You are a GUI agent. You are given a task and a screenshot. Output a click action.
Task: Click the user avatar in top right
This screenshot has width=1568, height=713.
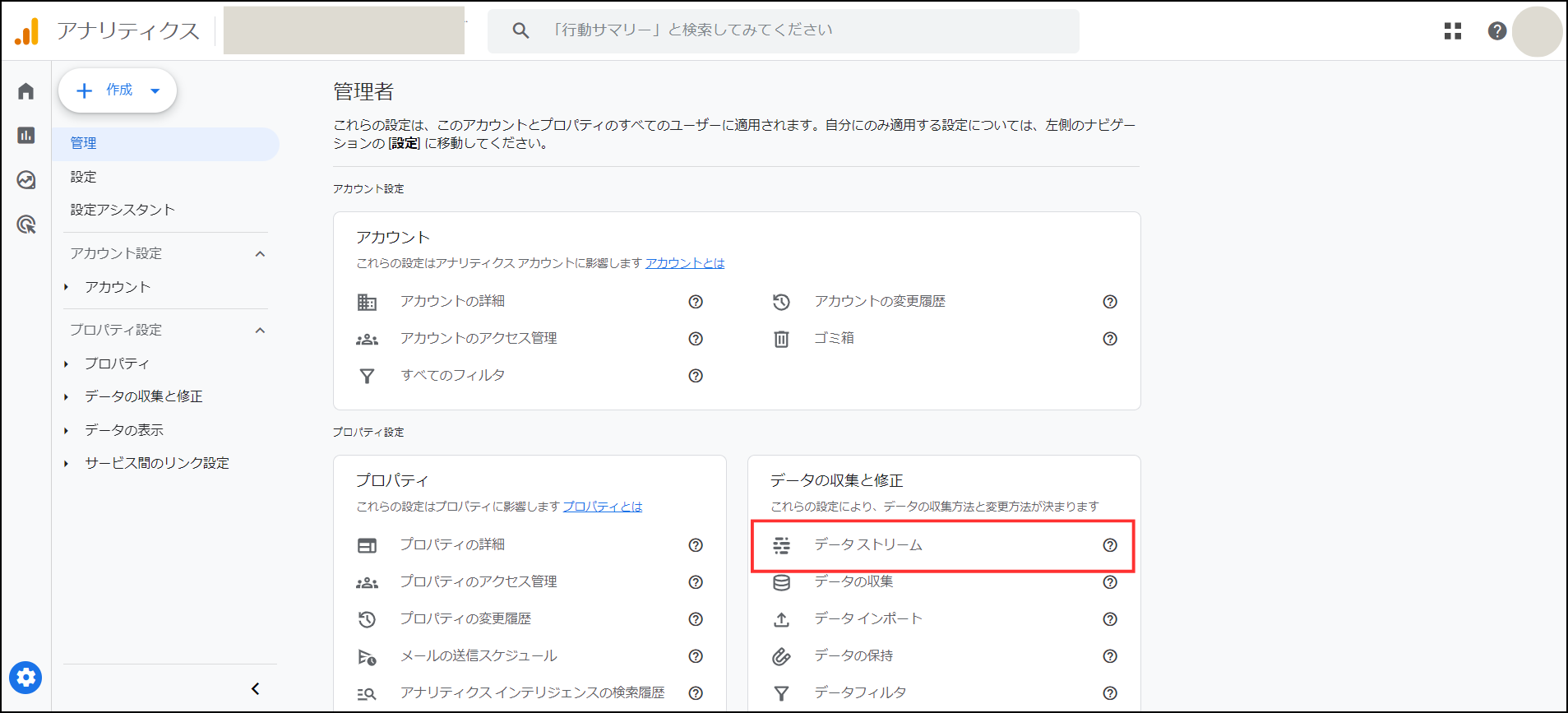[1537, 31]
